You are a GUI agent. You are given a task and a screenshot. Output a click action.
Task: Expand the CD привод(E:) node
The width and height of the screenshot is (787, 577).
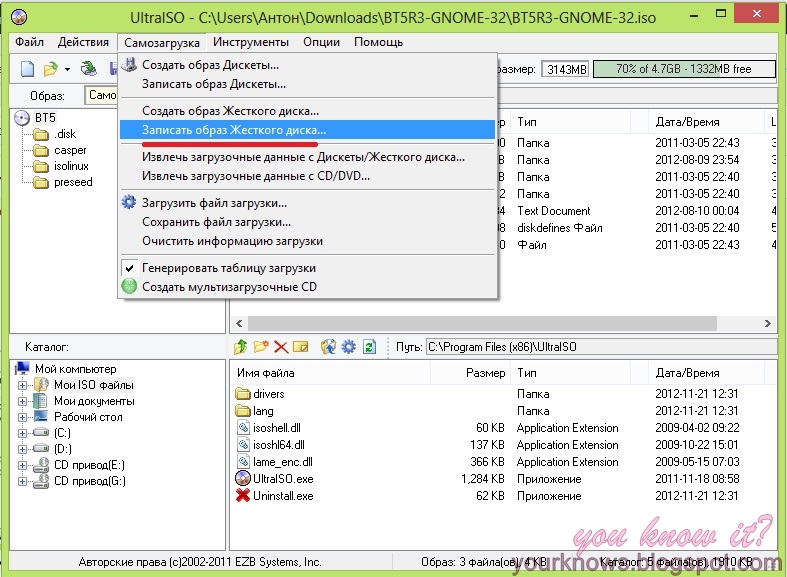[x=22, y=465]
